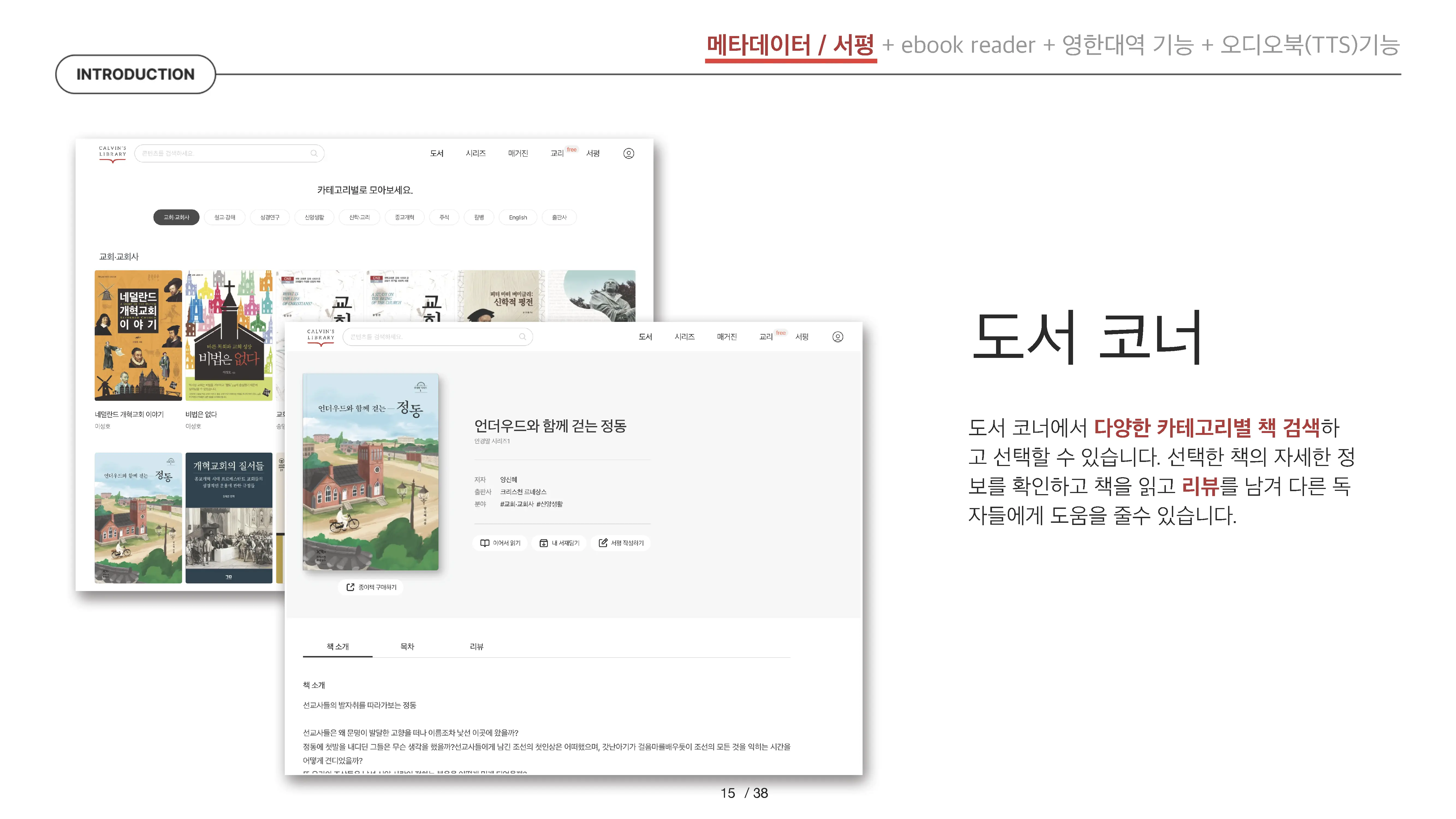
Task: Open 도서 menu on the category page
Action: (436, 153)
